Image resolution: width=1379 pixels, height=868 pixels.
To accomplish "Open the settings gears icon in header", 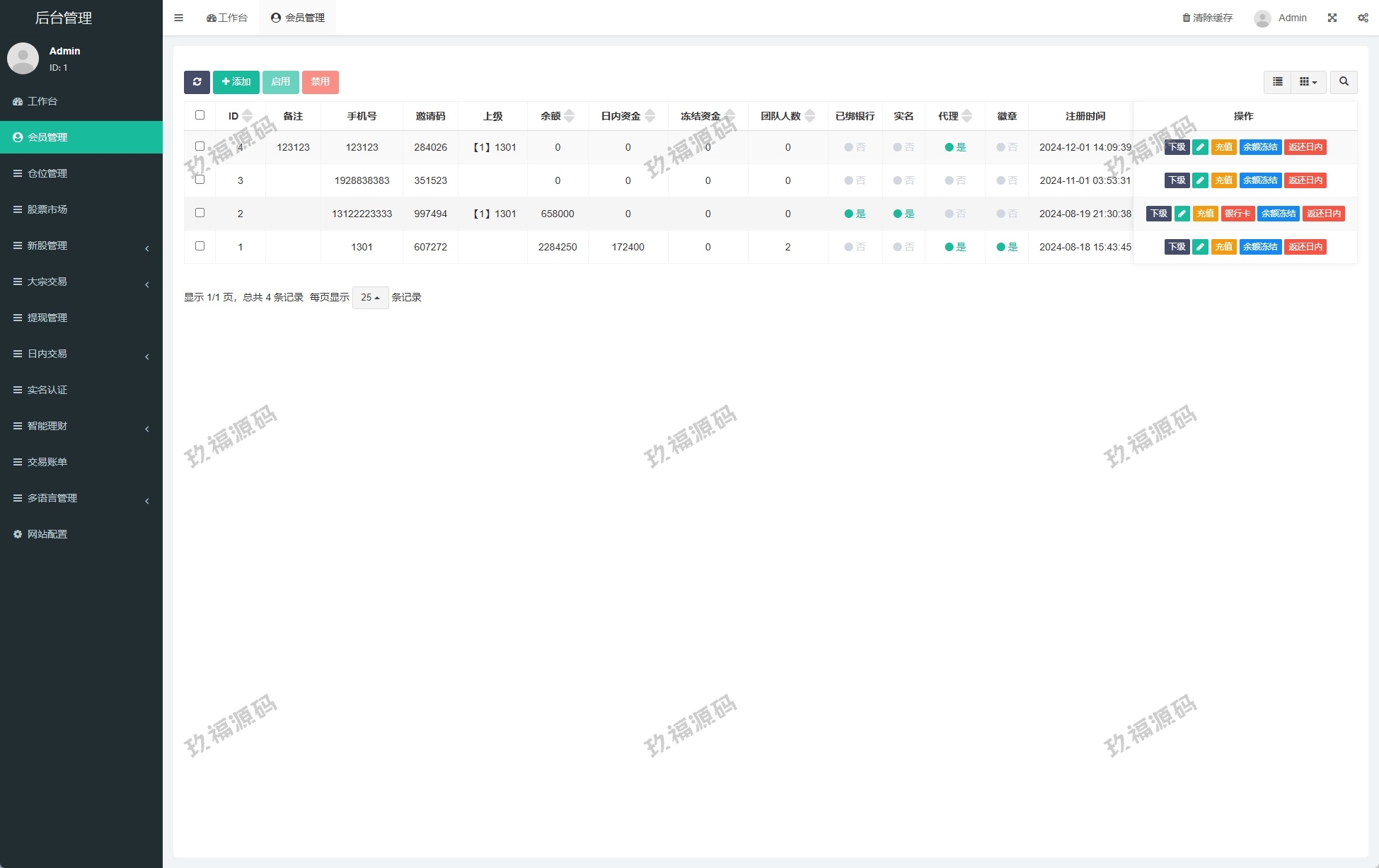I will 1363,18.
